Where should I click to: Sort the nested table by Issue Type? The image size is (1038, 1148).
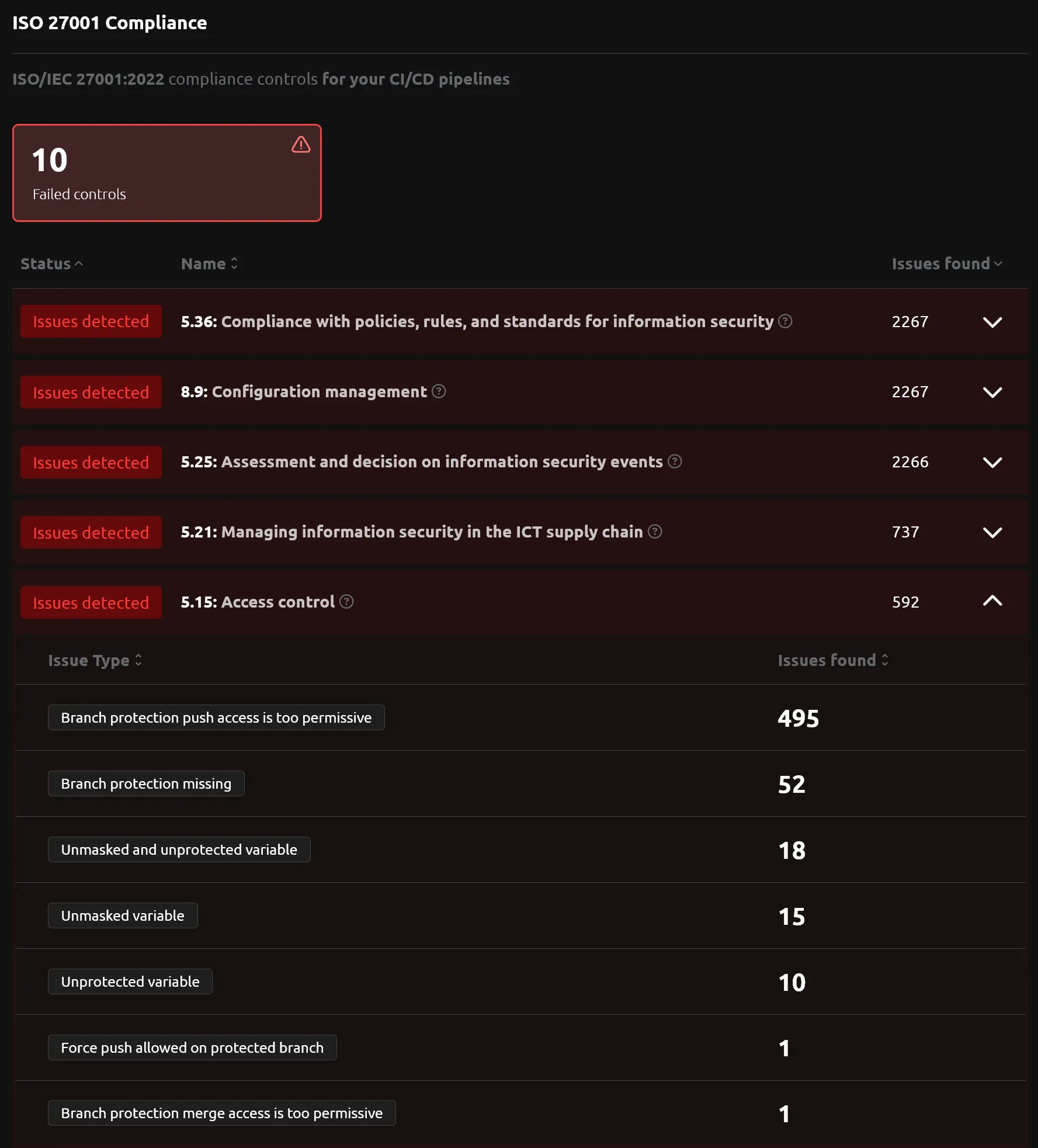pos(95,660)
